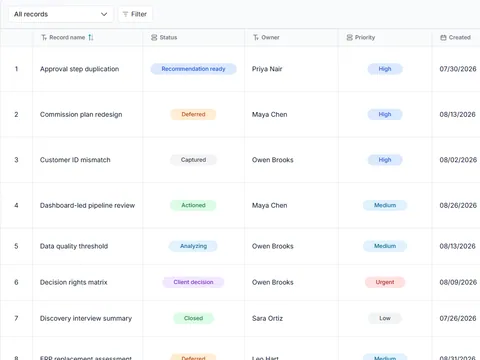Select row number 5
480x360 pixels.
pyautogui.click(x=16, y=246)
